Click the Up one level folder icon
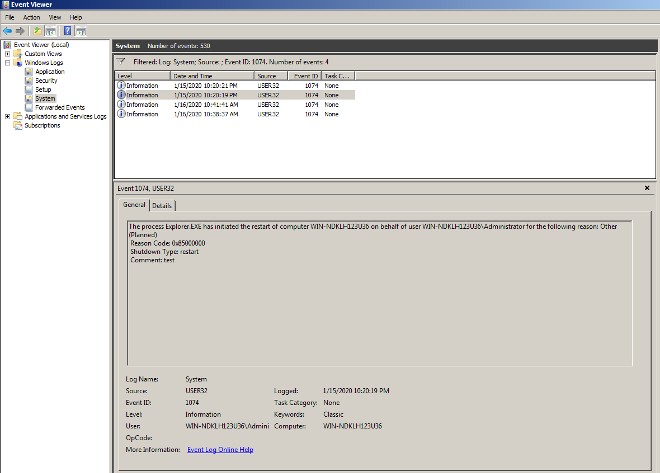The width and height of the screenshot is (660, 473). (x=38, y=31)
